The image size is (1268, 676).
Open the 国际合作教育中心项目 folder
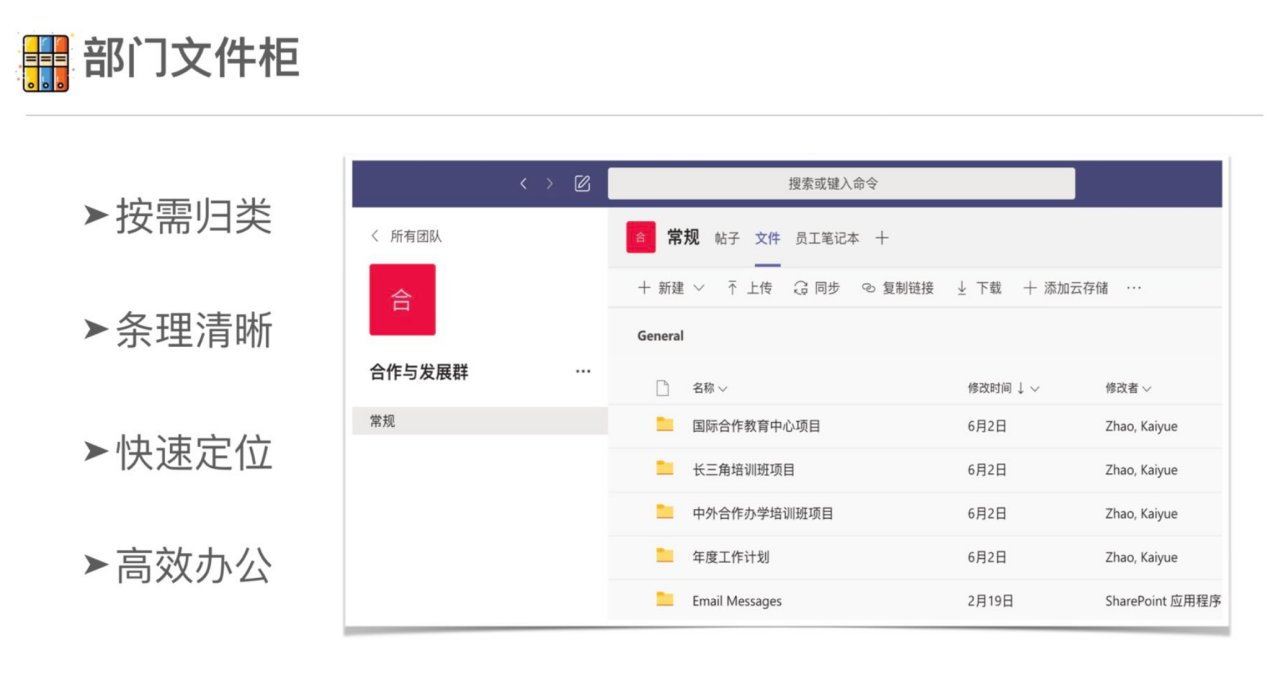point(756,426)
